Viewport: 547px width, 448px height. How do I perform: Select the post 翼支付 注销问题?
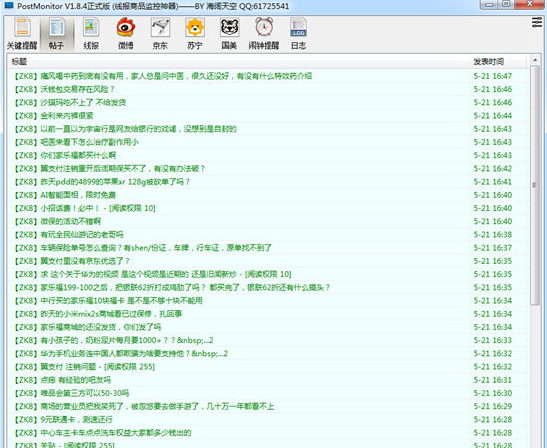pyautogui.click(x=84, y=367)
